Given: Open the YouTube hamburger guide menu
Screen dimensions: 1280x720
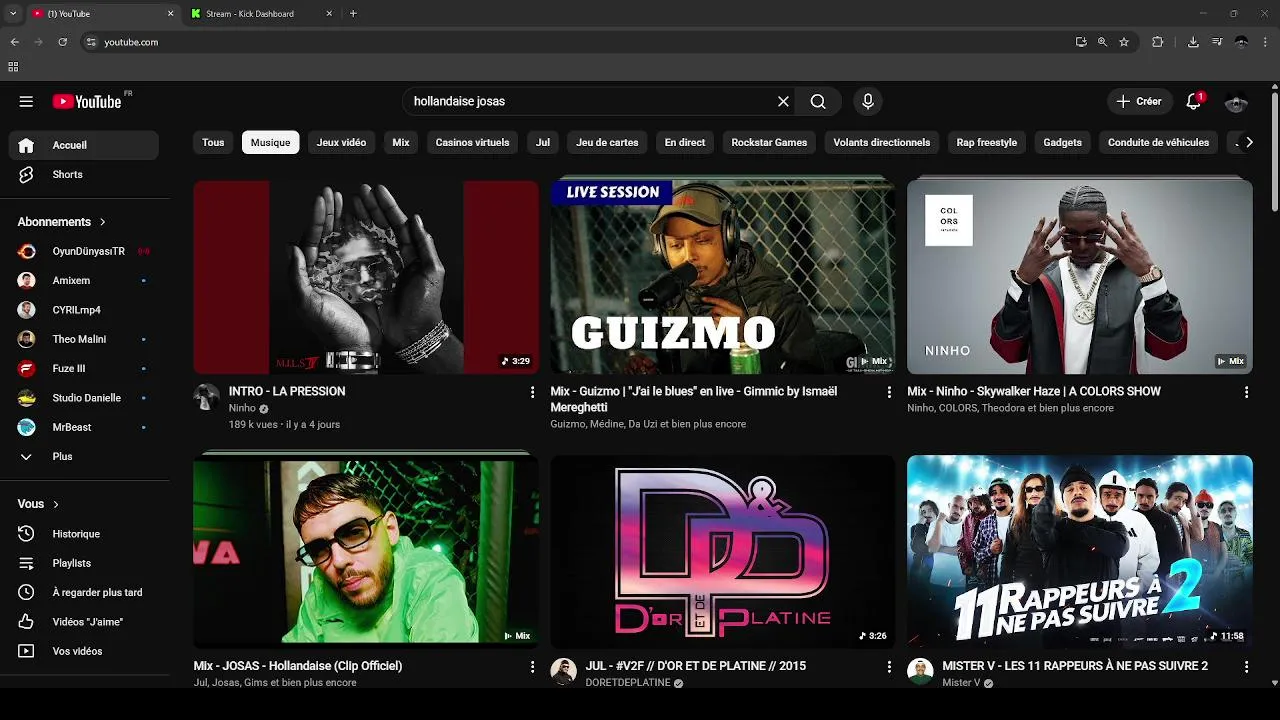Looking at the screenshot, I should [x=26, y=101].
